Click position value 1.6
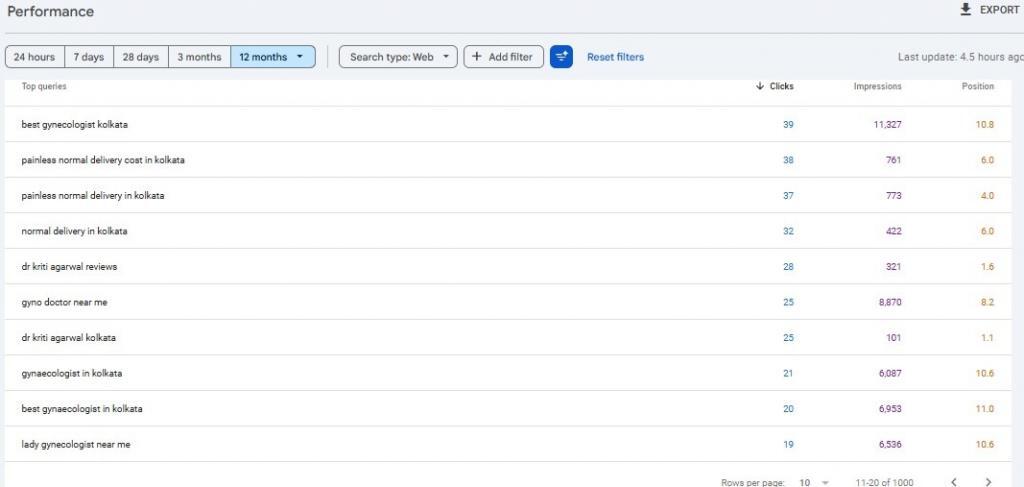 (x=987, y=266)
